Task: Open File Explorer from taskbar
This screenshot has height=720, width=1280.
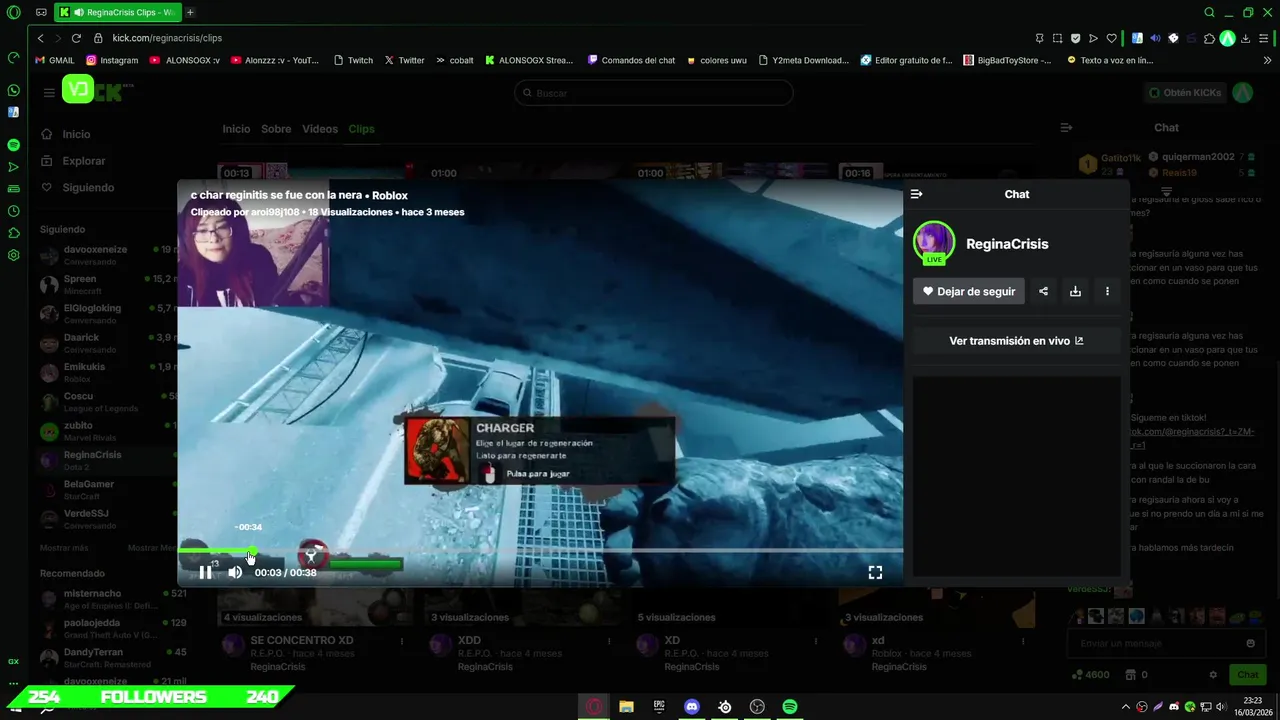Action: 626,707
